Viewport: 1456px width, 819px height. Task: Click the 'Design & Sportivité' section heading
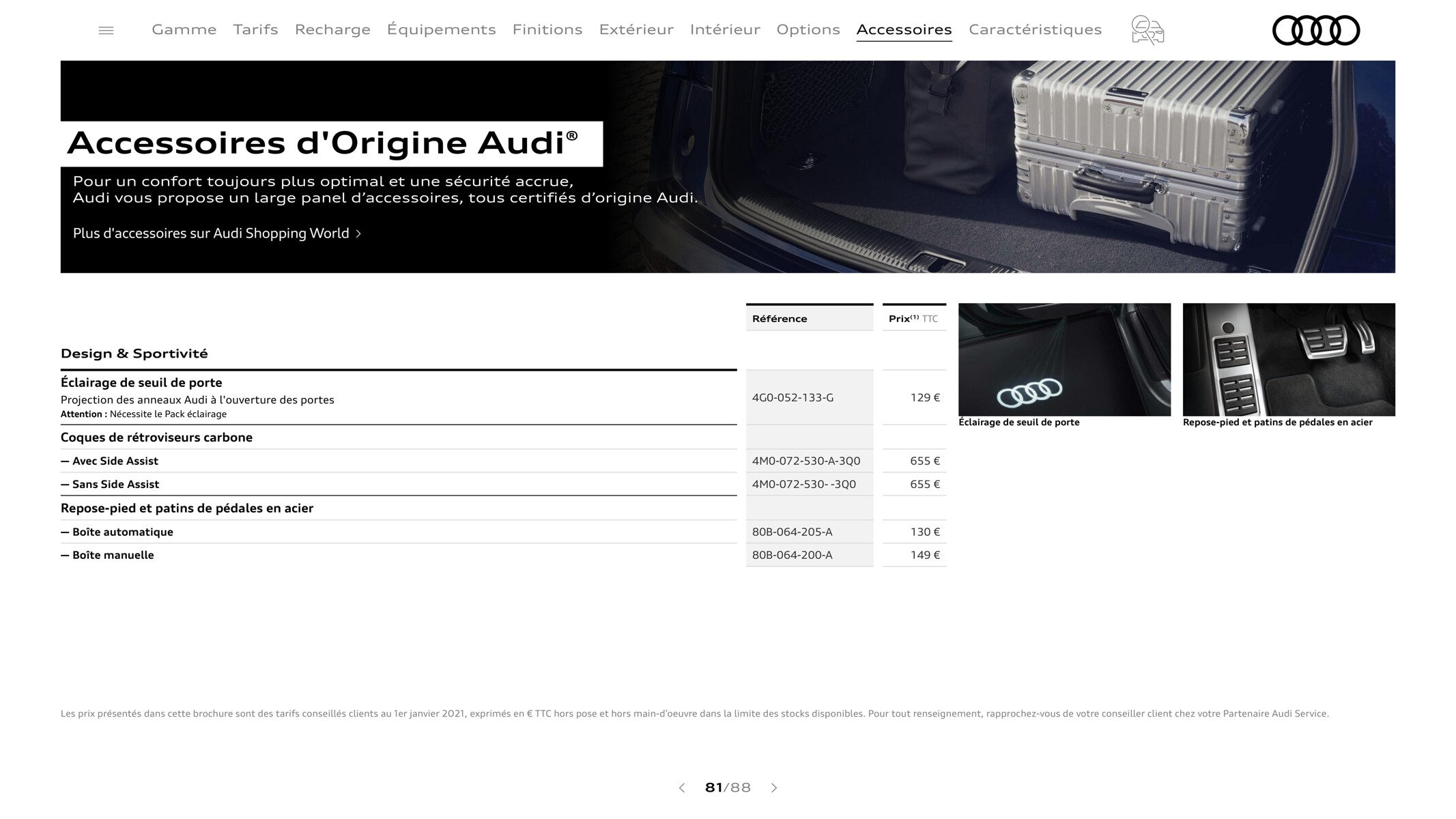coord(134,354)
